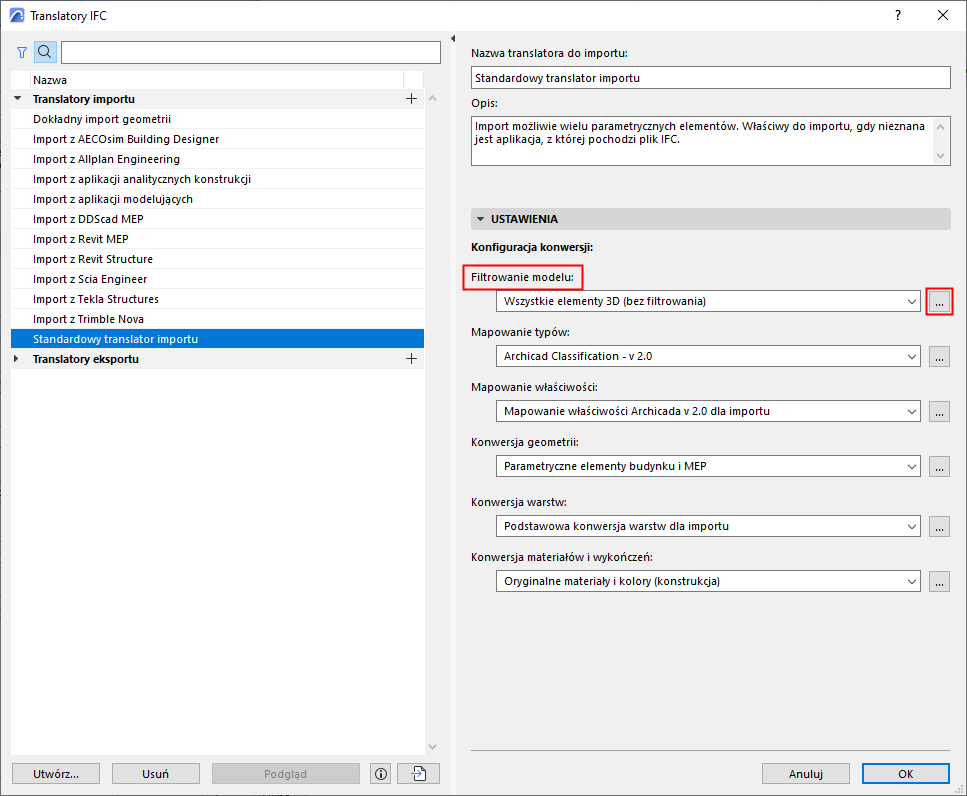The image size is (967, 796).
Task: Collapse Translatory importu tree group
Action: [17, 99]
